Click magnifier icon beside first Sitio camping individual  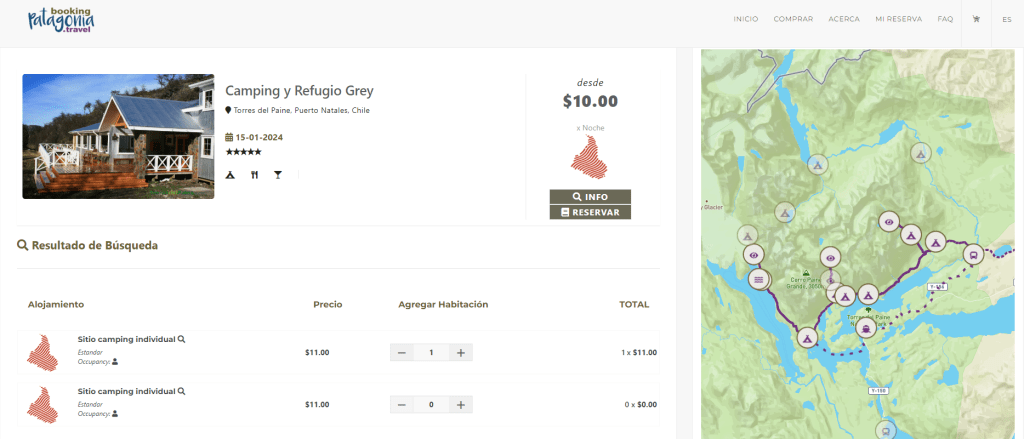pos(181,339)
